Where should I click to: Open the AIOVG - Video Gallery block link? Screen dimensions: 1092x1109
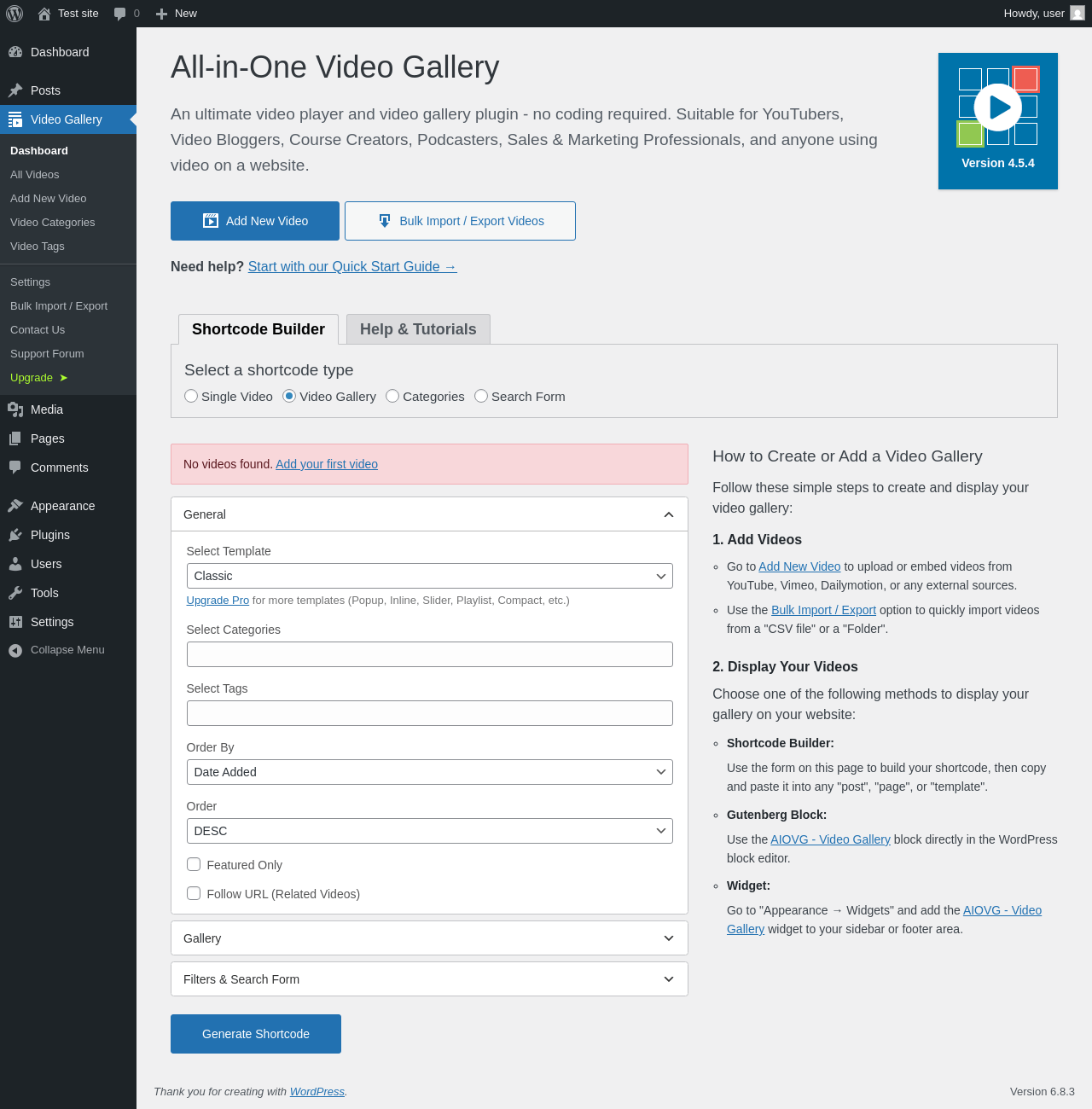[x=830, y=839]
